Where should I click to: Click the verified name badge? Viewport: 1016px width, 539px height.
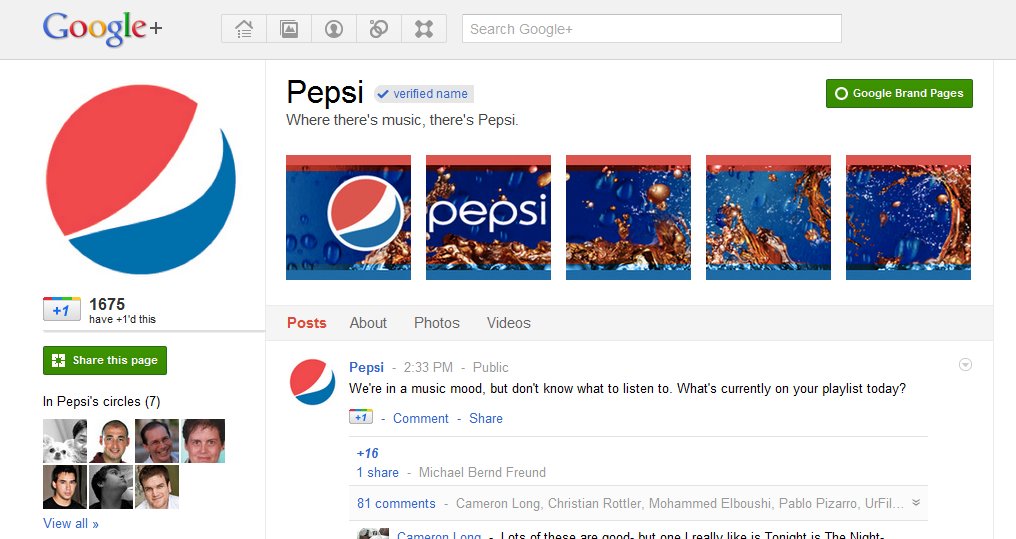424,94
